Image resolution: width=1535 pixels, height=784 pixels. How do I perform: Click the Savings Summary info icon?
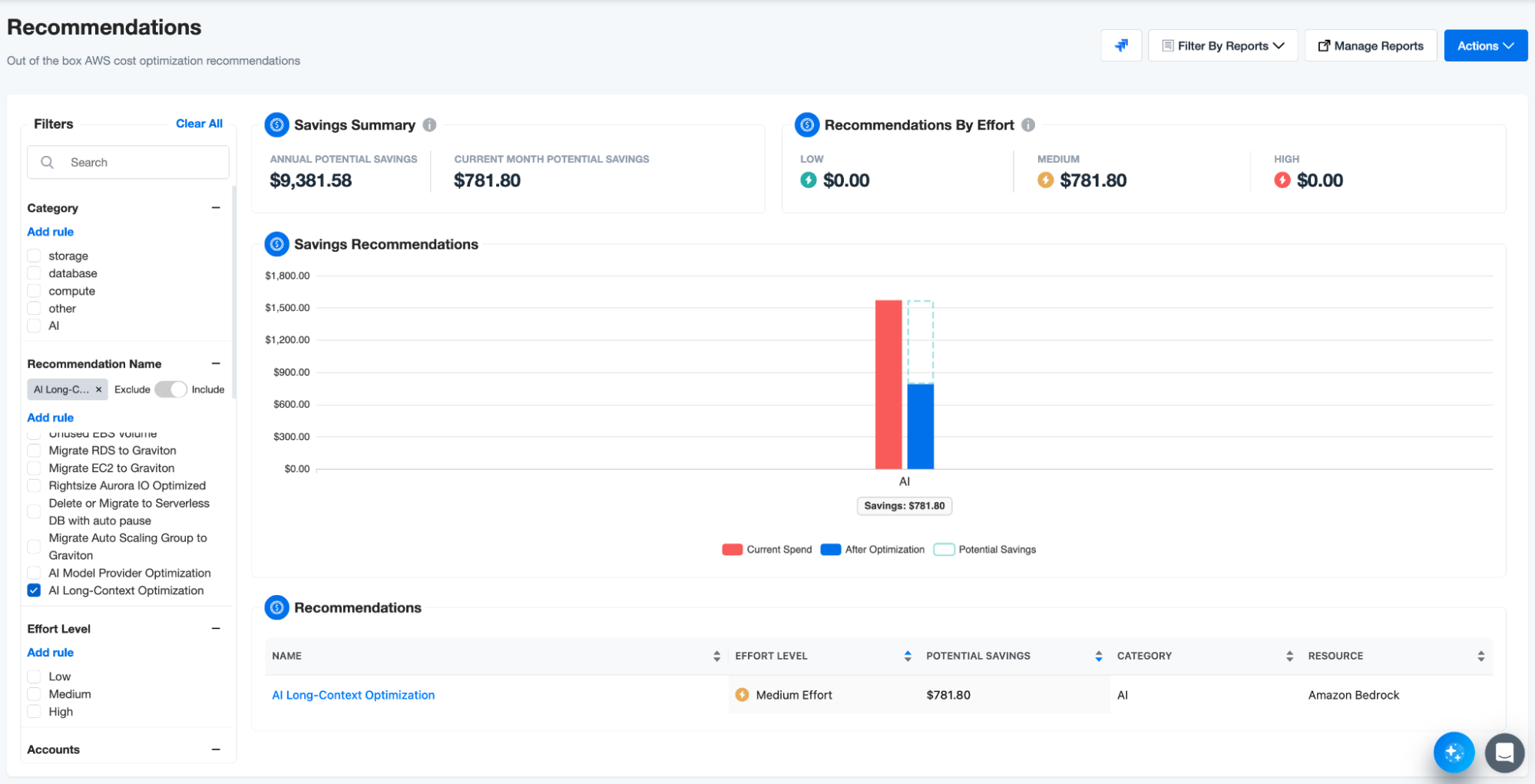(x=430, y=125)
